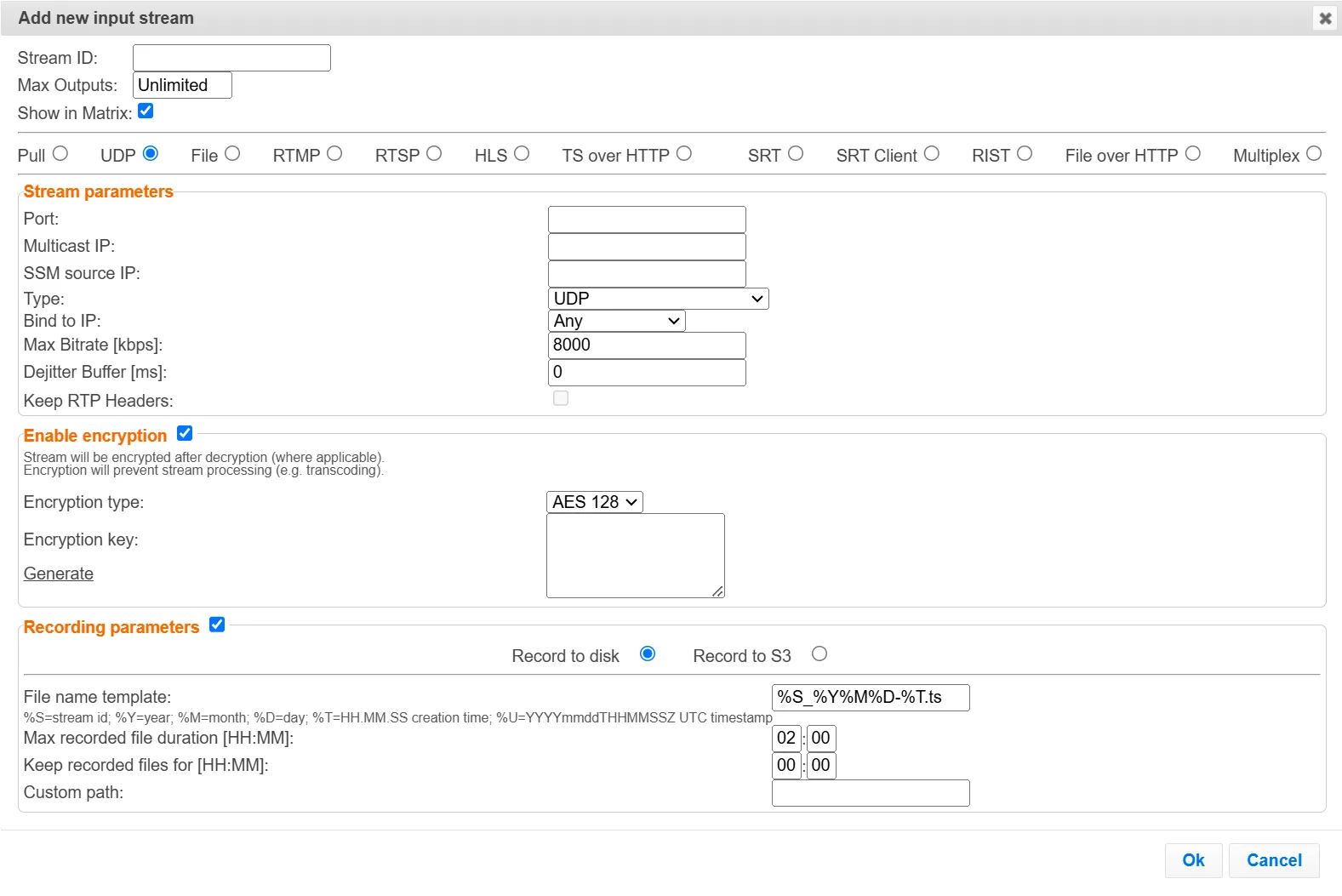The image size is (1342, 896).
Task: Open the Type dropdown showing UDP
Action: (659, 299)
